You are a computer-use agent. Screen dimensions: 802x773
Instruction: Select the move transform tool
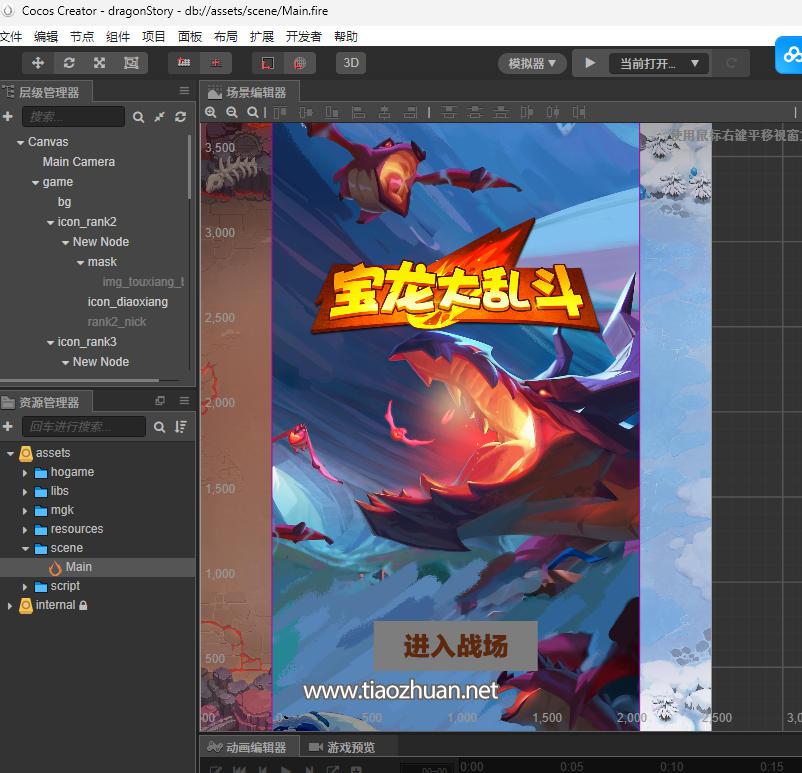pyautogui.click(x=38, y=63)
